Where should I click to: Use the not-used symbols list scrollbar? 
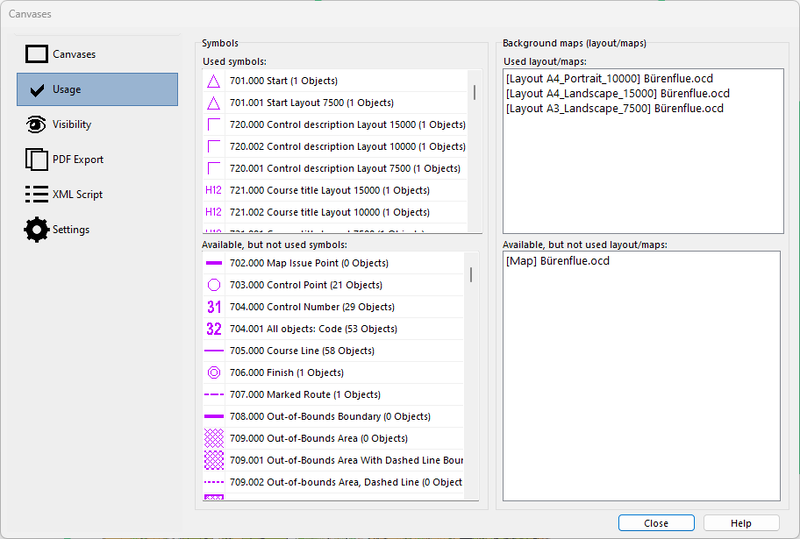[x=471, y=275]
